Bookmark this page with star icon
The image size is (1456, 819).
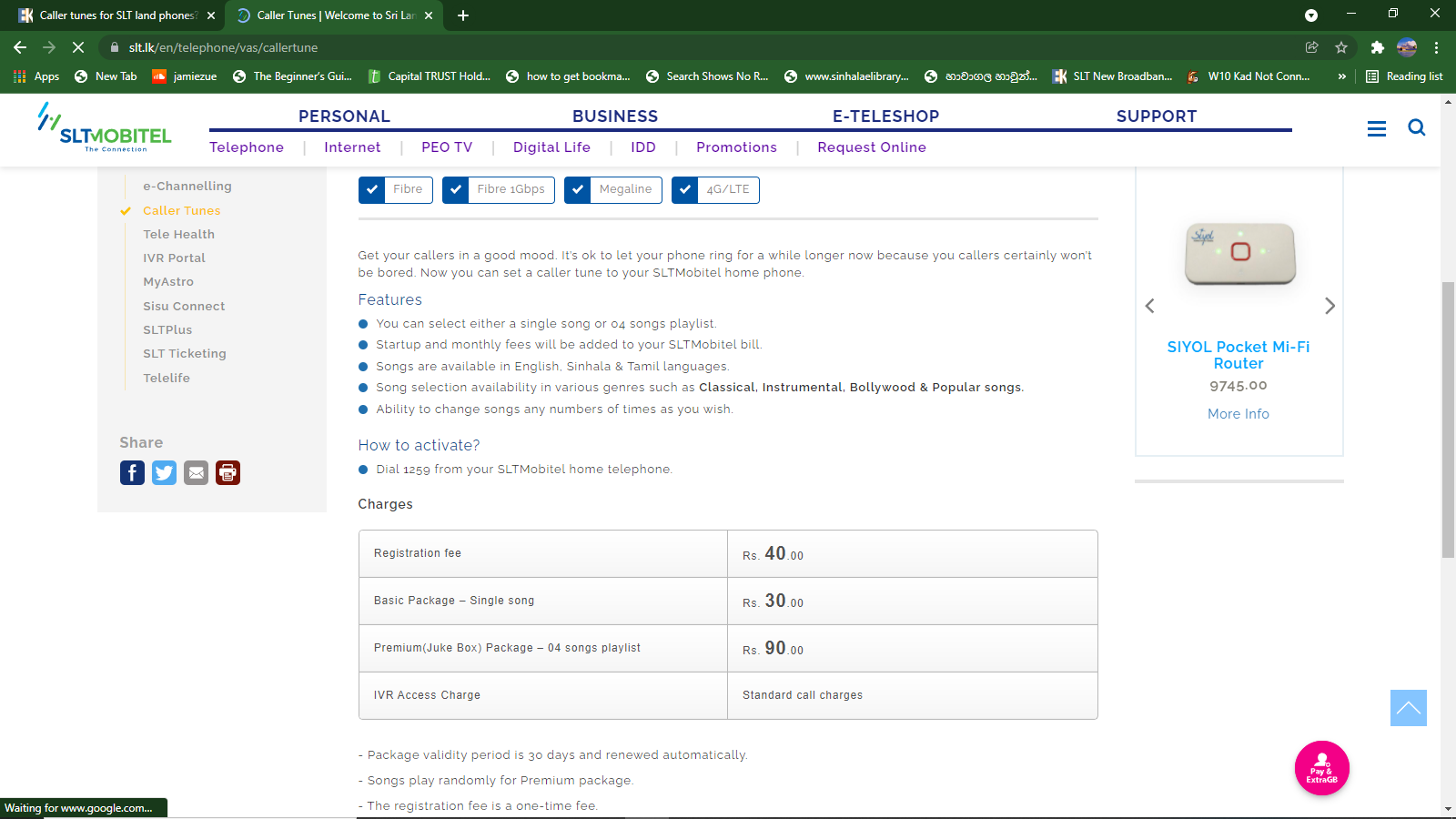[x=1340, y=47]
